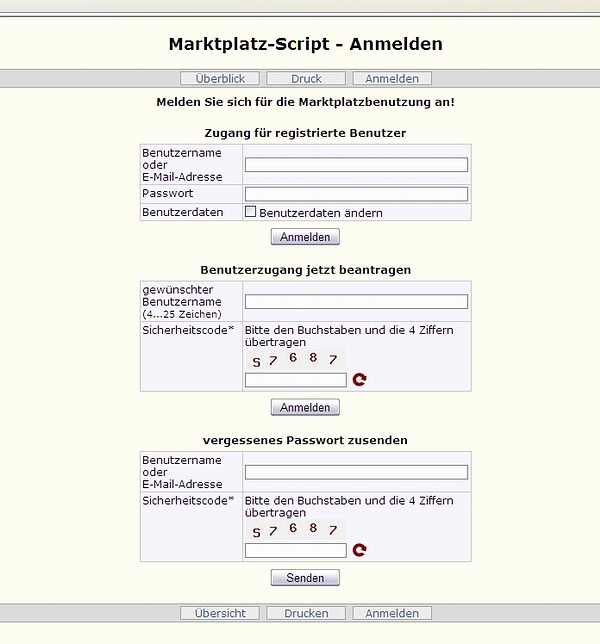Viewport: 600px width, 644px height.
Task: Click 'Anmelden' in the top navigation bar
Action: (x=392, y=78)
